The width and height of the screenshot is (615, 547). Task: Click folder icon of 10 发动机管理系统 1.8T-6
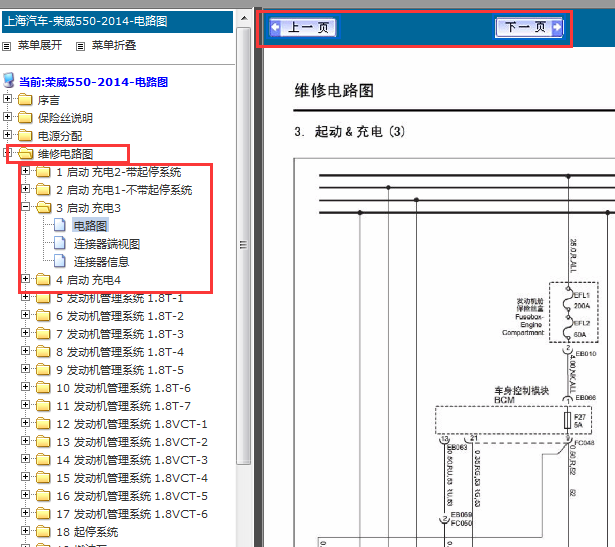[43, 388]
